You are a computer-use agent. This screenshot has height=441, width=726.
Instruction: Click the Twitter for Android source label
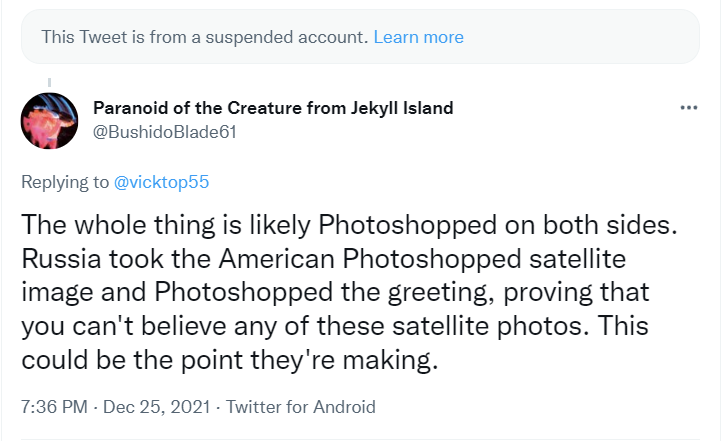pos(301,407)
